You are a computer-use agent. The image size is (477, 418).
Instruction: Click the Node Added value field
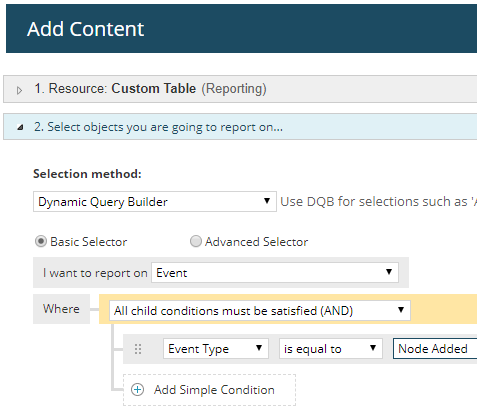(435, 349)
